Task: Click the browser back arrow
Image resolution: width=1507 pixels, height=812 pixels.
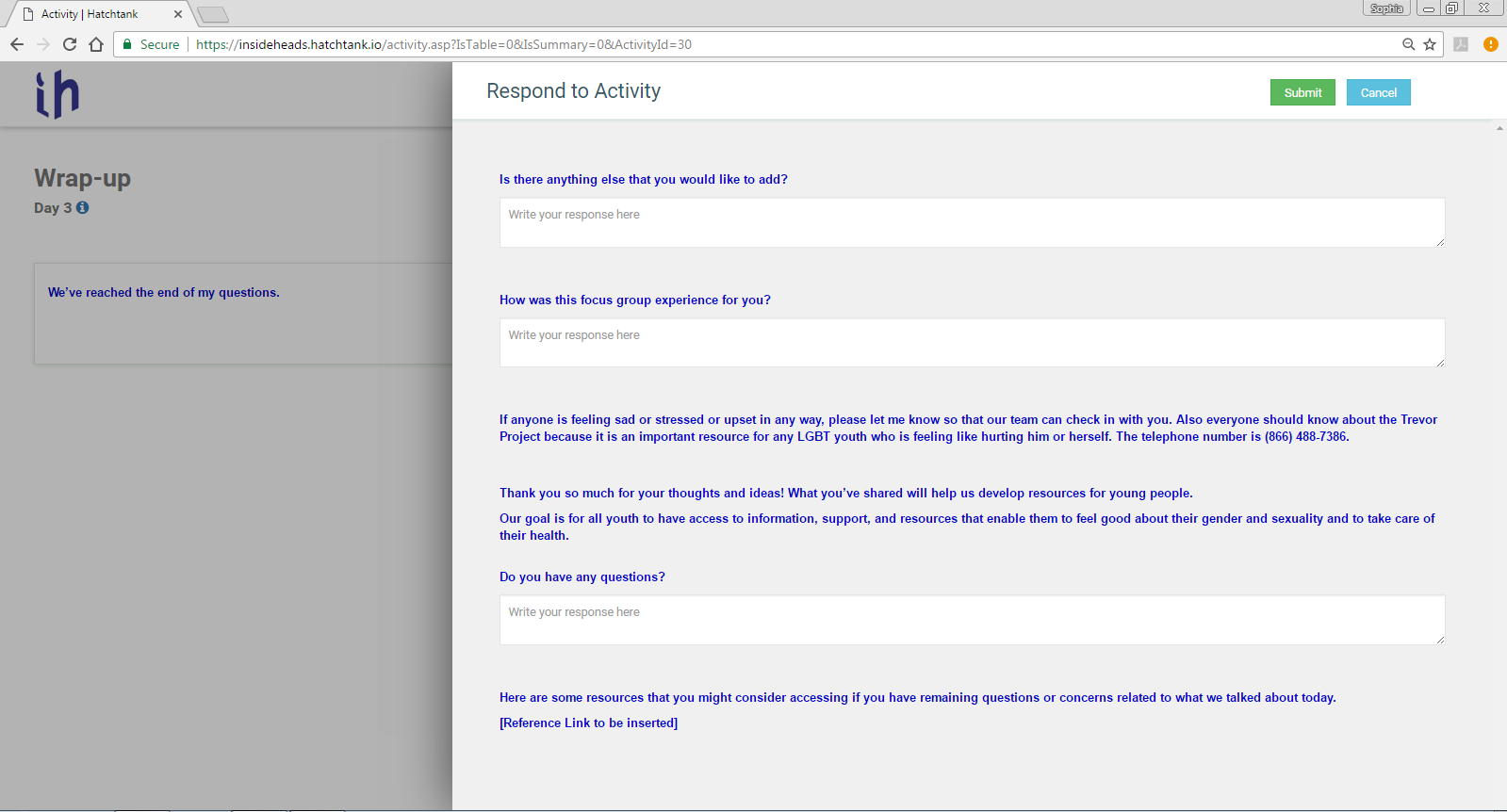Action: click(x=17, y=44)
